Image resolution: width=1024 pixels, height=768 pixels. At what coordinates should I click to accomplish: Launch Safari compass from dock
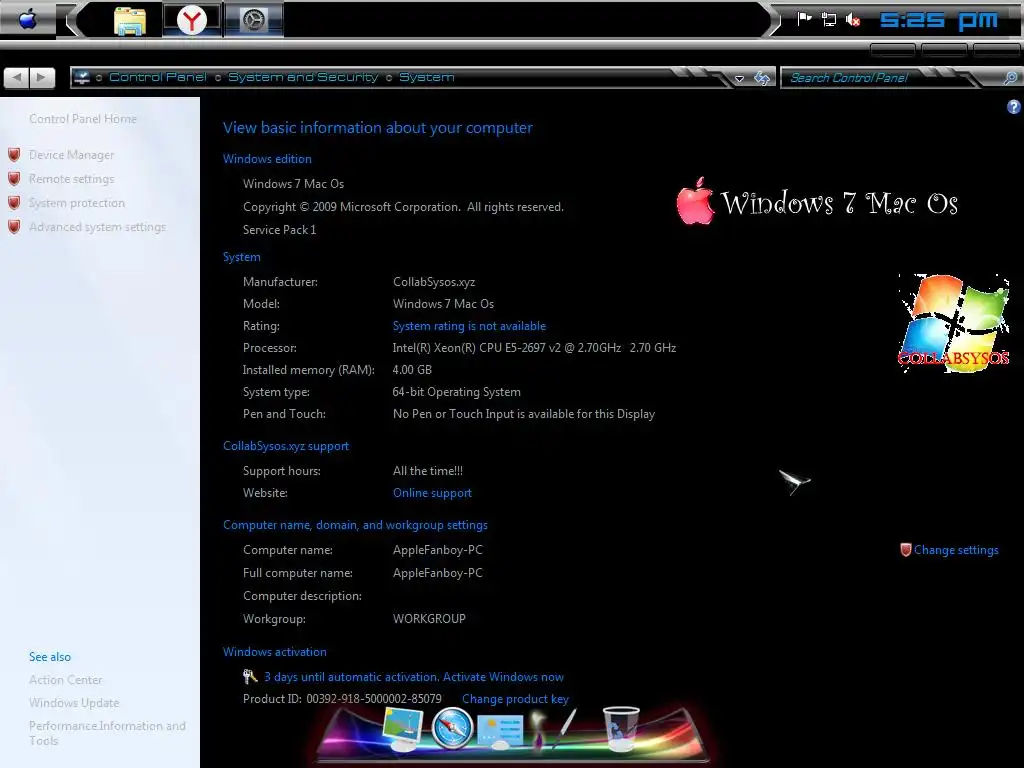pos(452,728)
